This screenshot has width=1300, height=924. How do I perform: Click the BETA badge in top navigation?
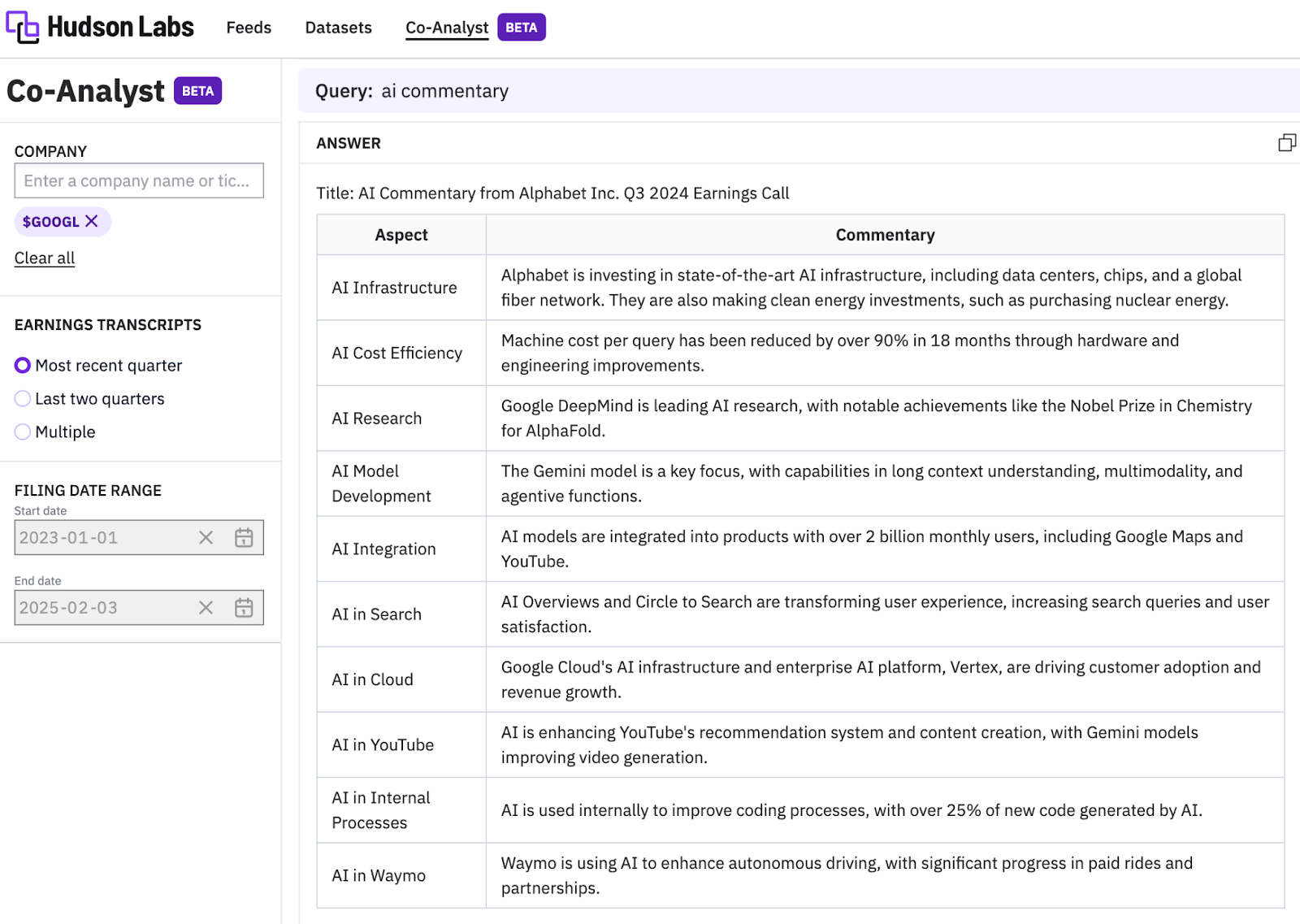pos(521,28)
